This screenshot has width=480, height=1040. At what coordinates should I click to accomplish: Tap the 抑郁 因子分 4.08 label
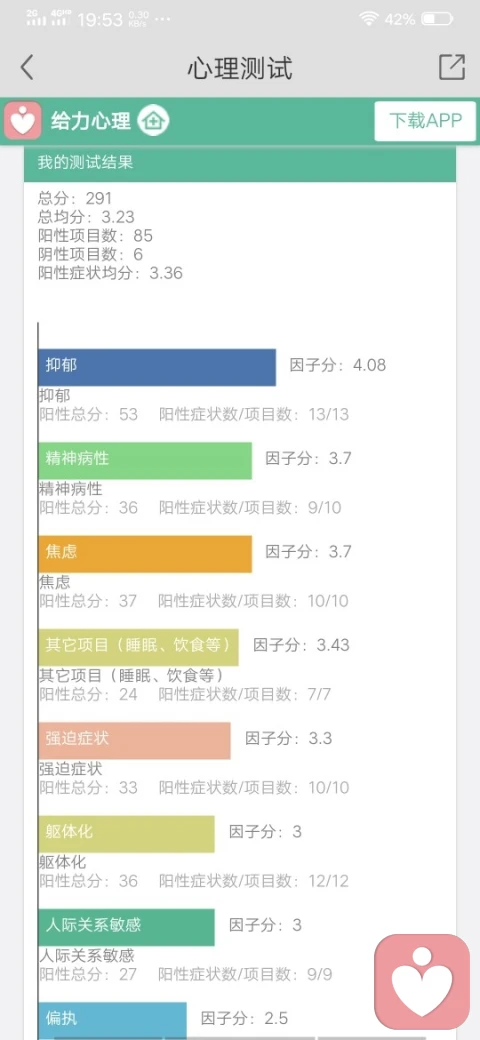click(337, 365)
